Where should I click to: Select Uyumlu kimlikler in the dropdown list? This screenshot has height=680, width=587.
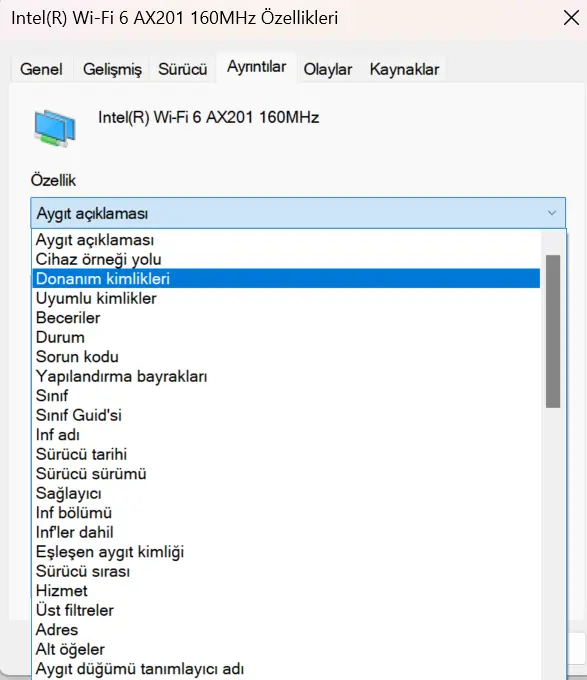(286, 298)
